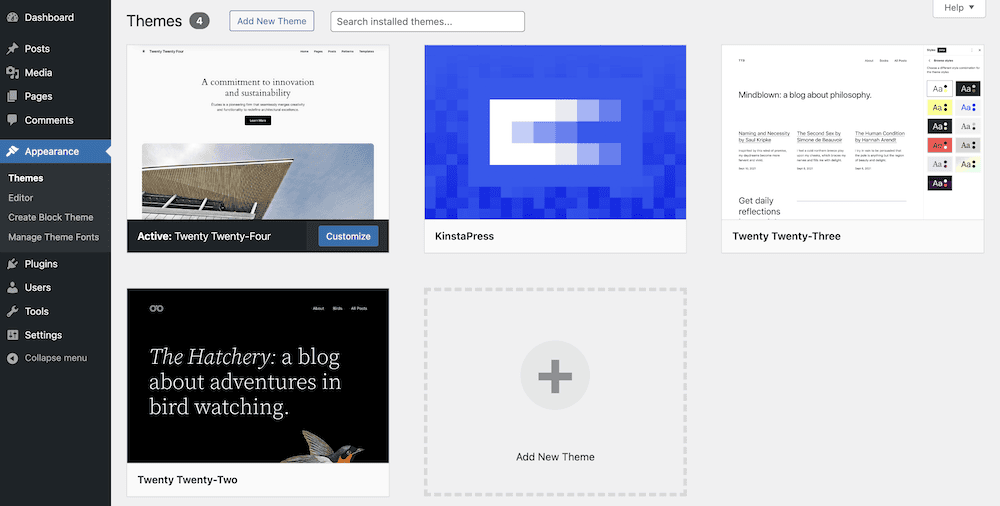Screen dimensions: 1000x506
Task: Click the Settings sliders icon
Action: 12,335
